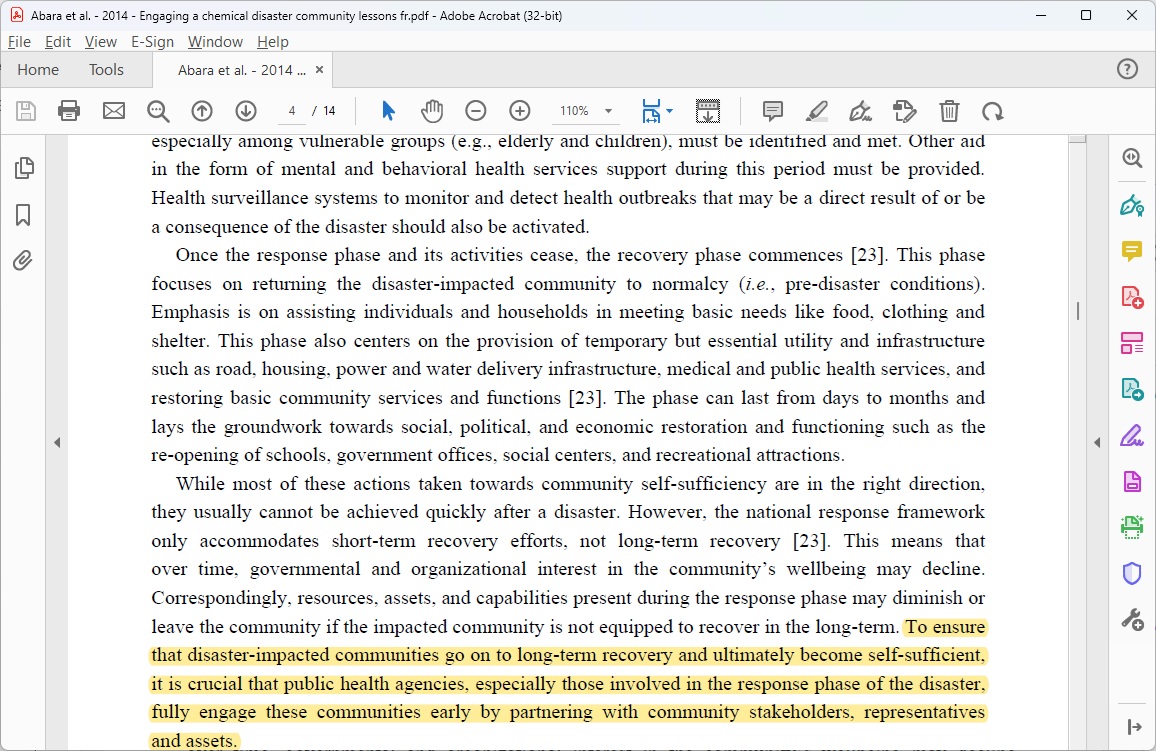Go to previous page arrow
Viewport: 1156px width, 751px height.
pyautogui.click(x=202, y=111)
